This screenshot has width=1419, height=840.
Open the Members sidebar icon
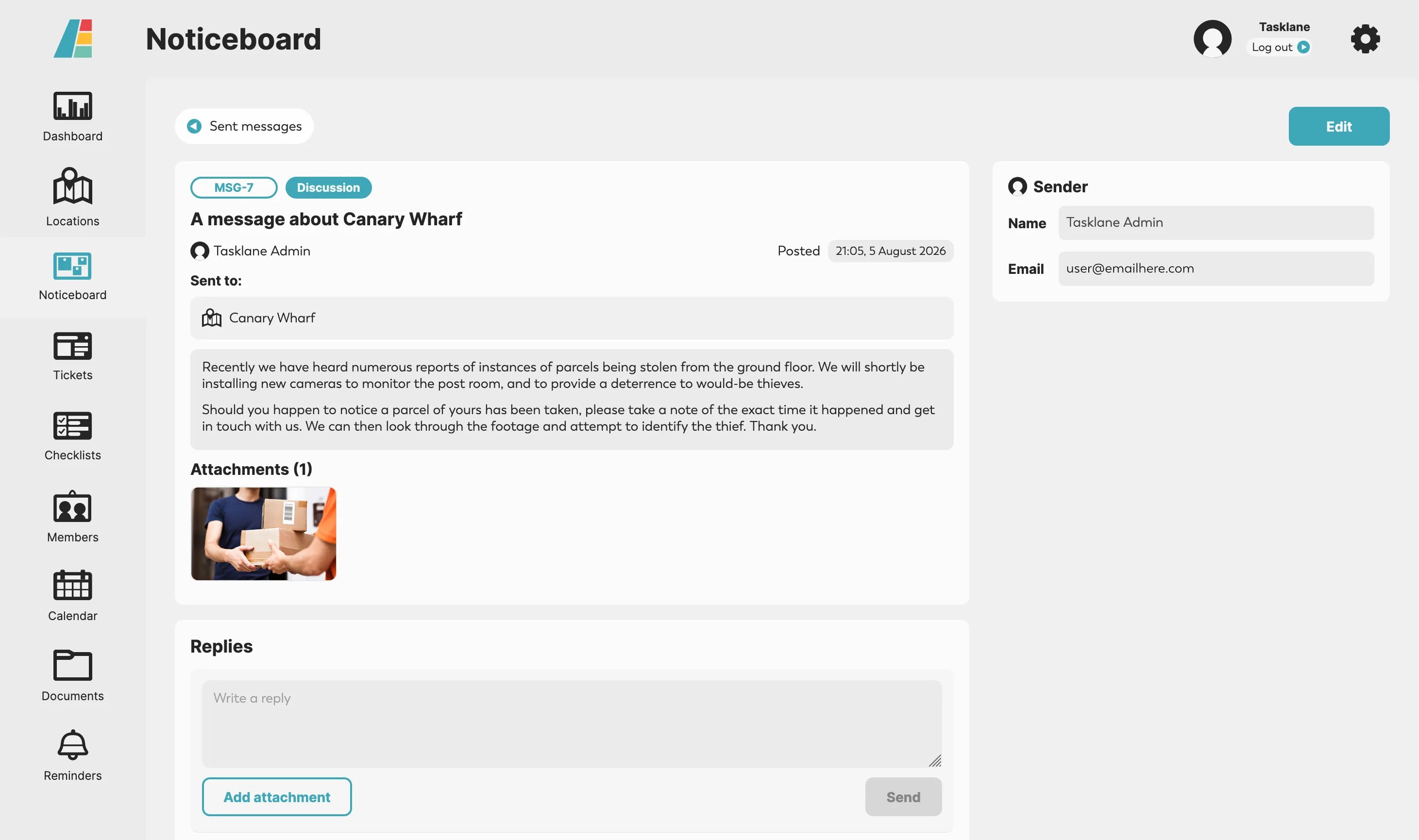(72, 506)
